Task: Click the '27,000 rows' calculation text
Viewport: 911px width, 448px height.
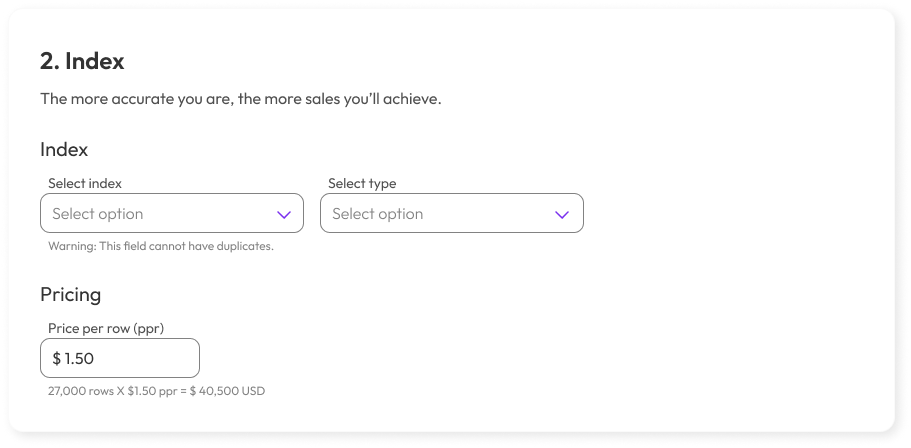Action: pyautogui.click(x=79, y=391)
